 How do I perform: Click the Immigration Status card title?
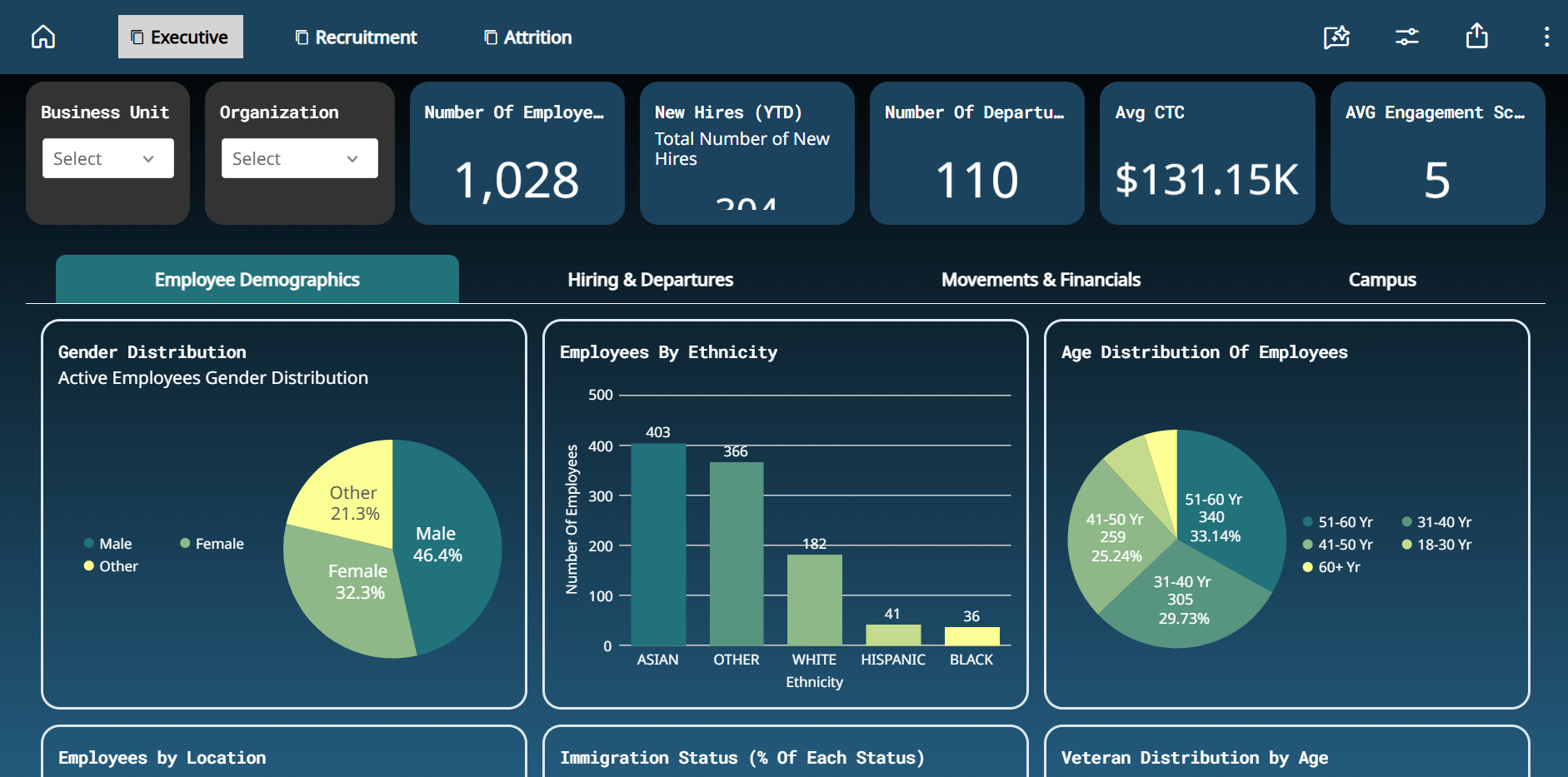742,757
